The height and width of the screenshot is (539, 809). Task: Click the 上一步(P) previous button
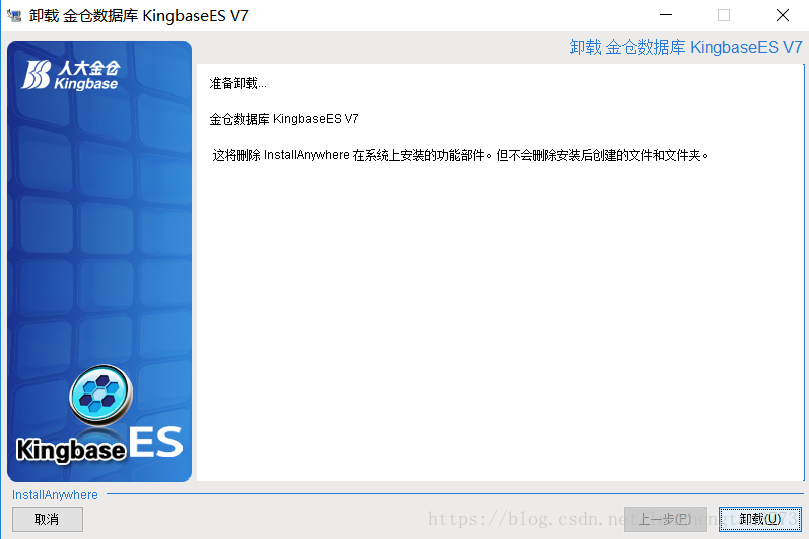tap(665, 519)
